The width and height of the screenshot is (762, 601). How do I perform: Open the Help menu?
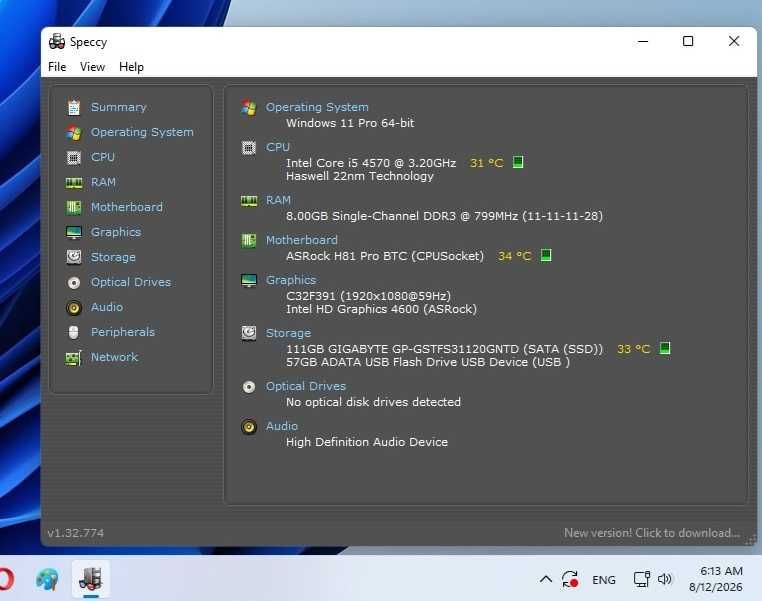coord(131,67)
